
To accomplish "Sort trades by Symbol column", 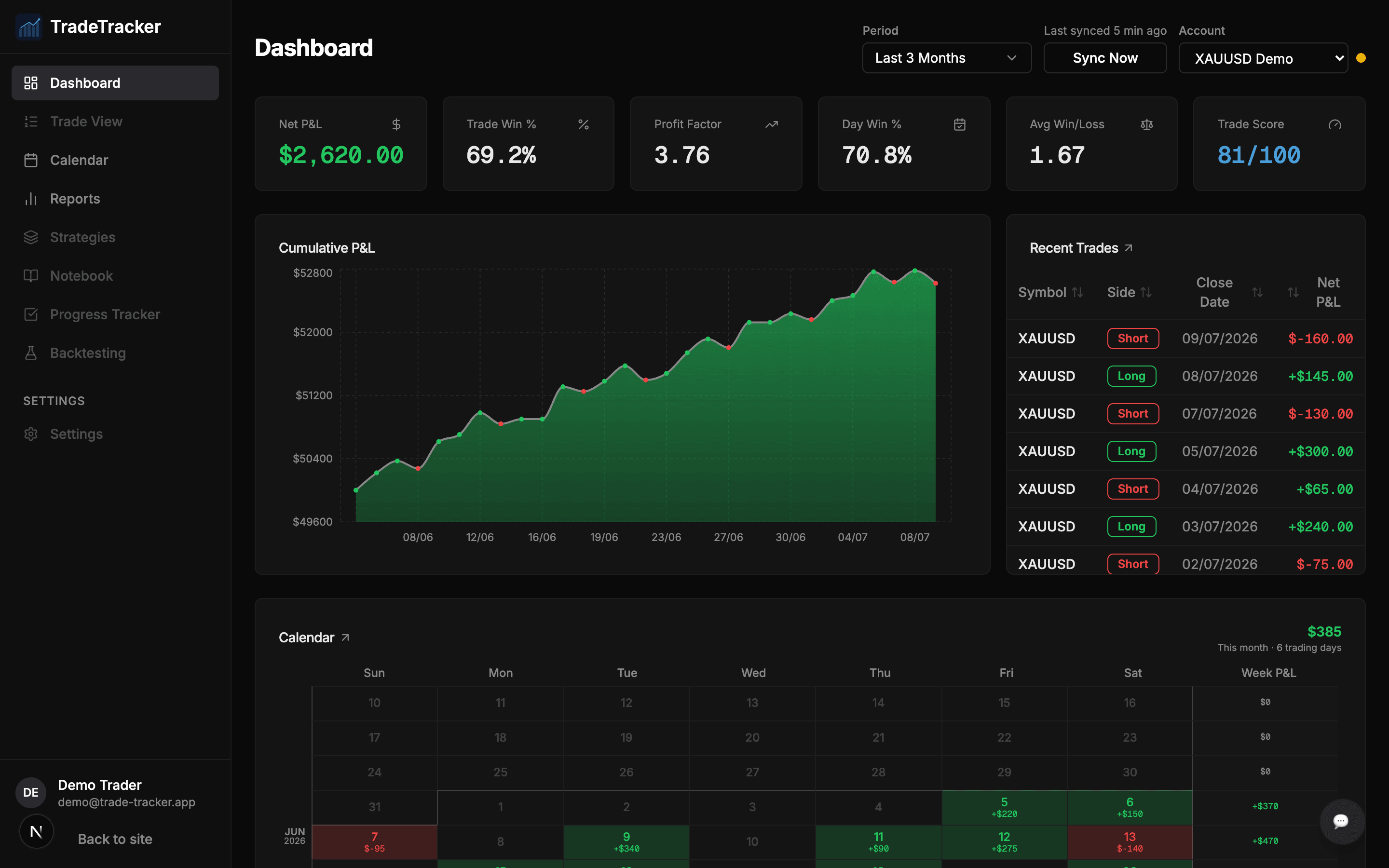I will click(1050, 292).
